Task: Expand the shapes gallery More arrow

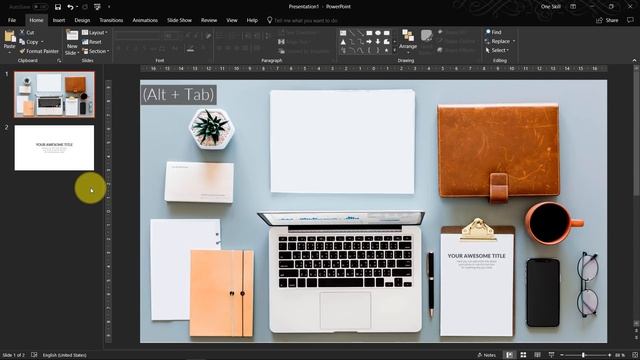Action: [394, 51]
